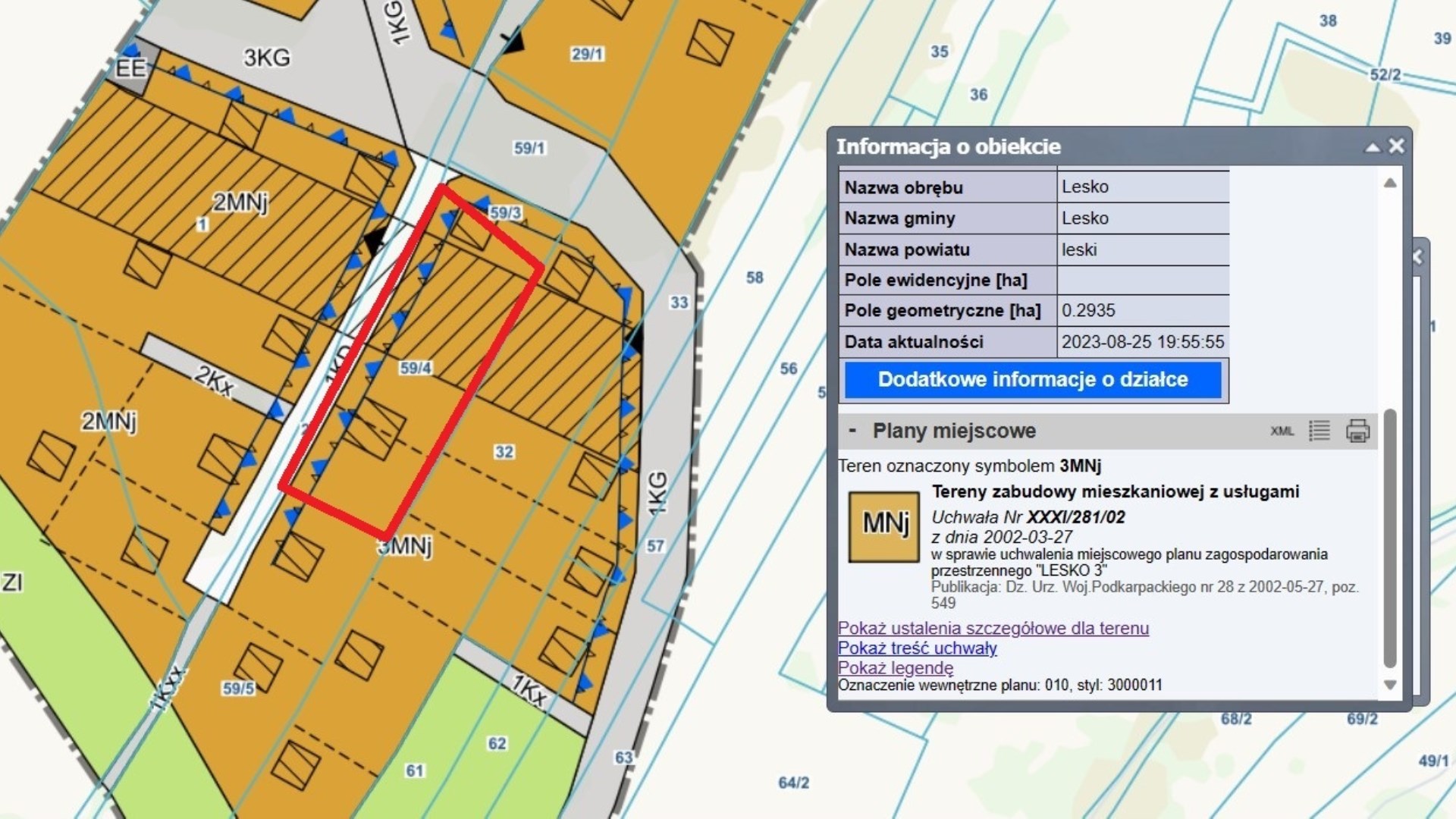Click the EE zone label on map
The height and width of the screenshot is (819, 1456).
pyautogui.click(x=130, y=68)
